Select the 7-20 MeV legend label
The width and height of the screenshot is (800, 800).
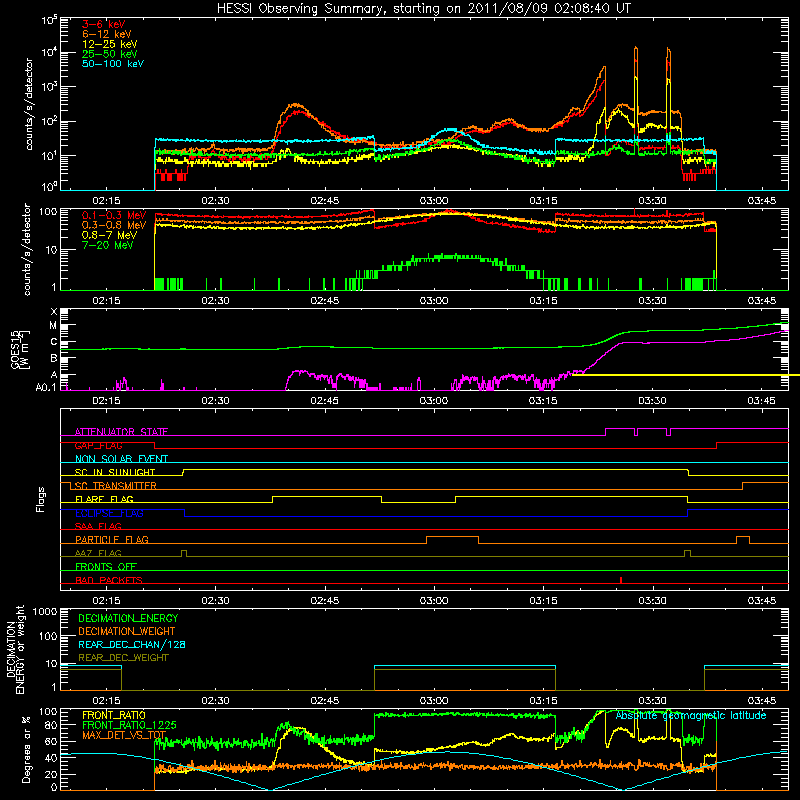coord(107,245)
